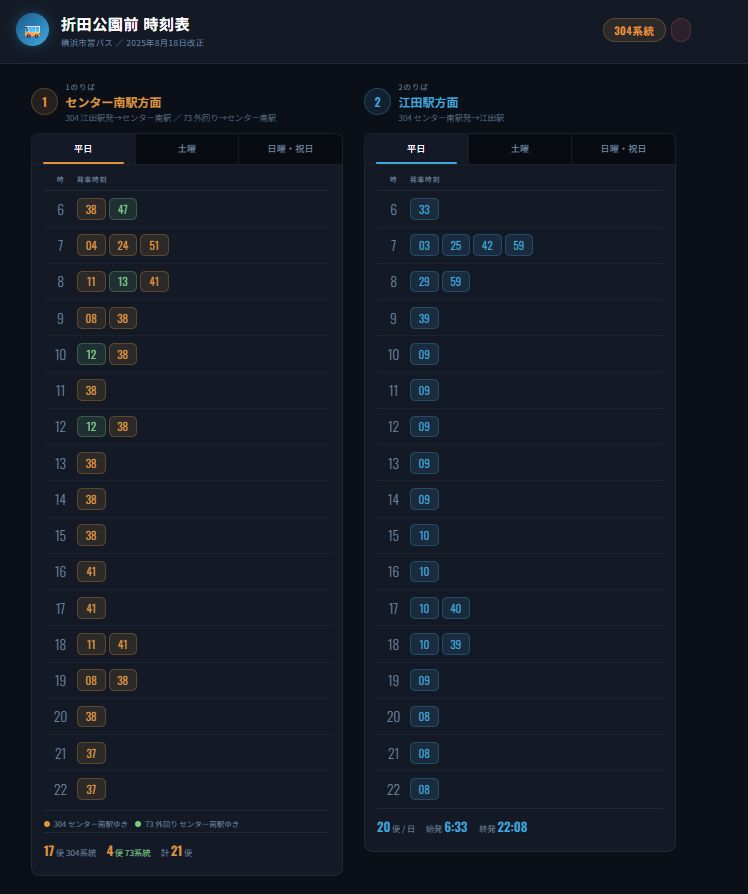Click the green 13 departure at 8 o'clock
The image size is (748, 894).
pyautogui.click(x=123, y=282)
